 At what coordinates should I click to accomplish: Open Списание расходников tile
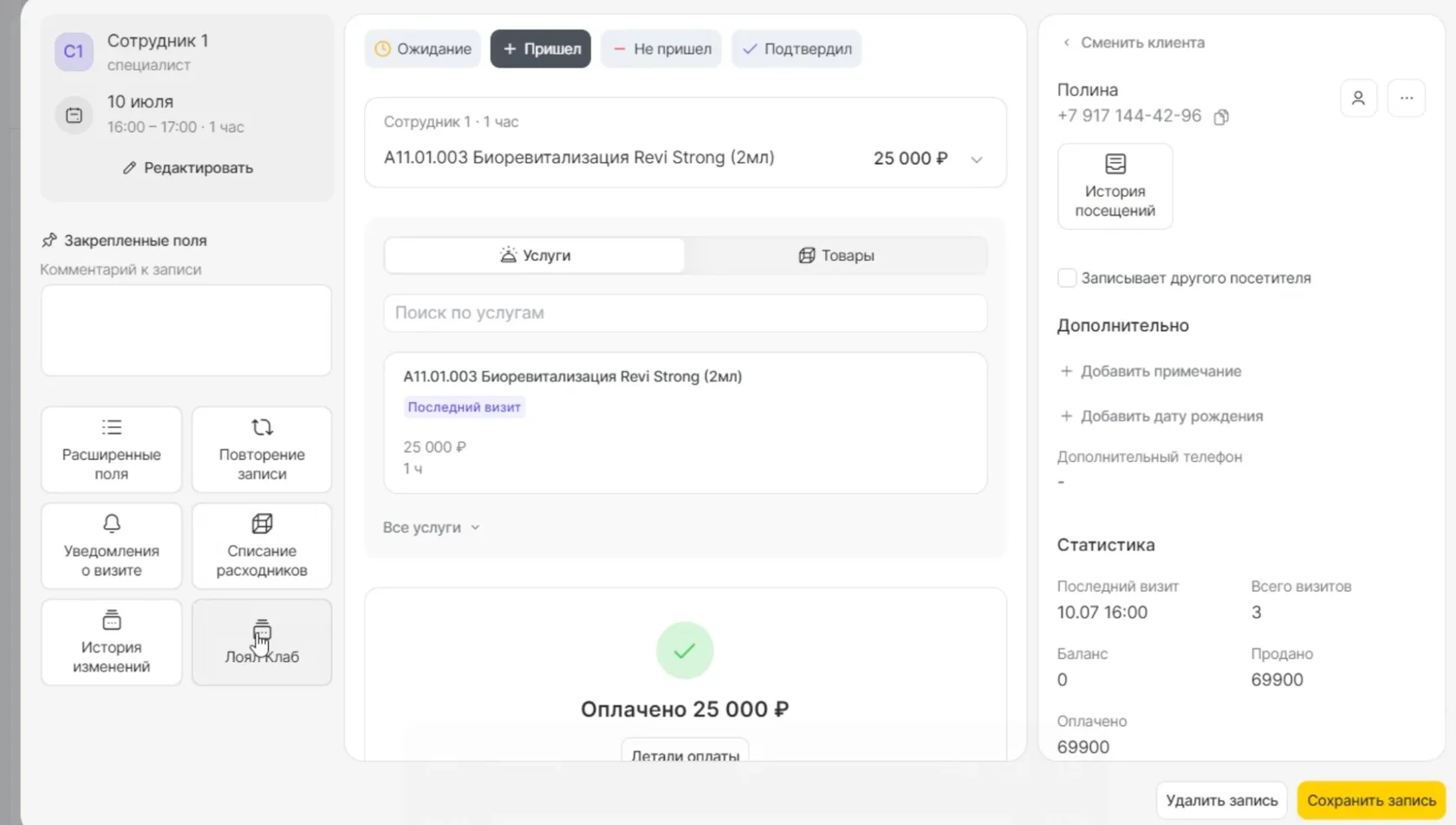[262, 546]
